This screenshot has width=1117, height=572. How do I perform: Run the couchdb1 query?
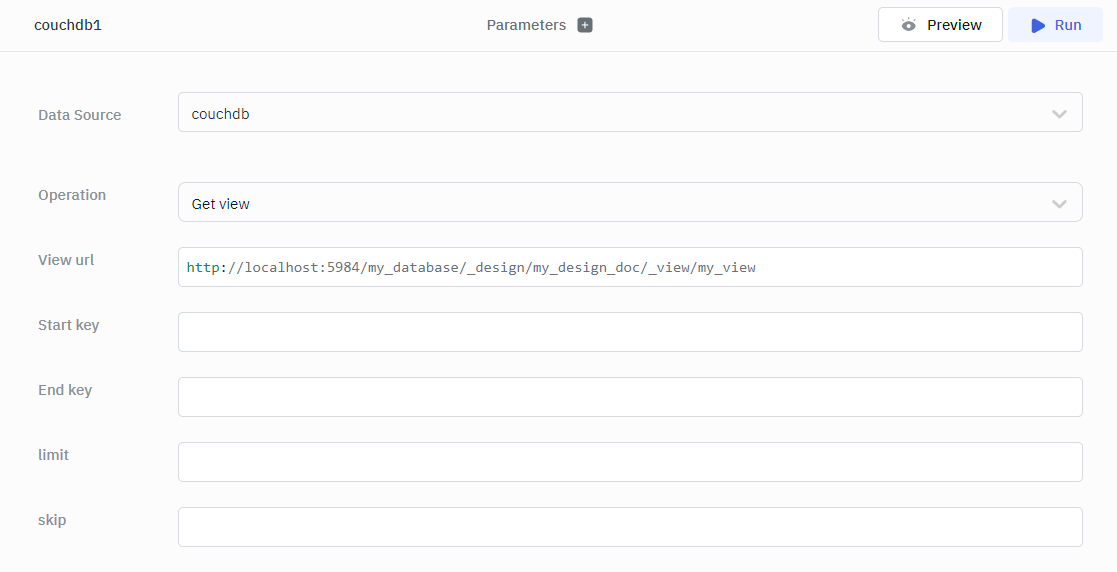[x=1055, y=25]
